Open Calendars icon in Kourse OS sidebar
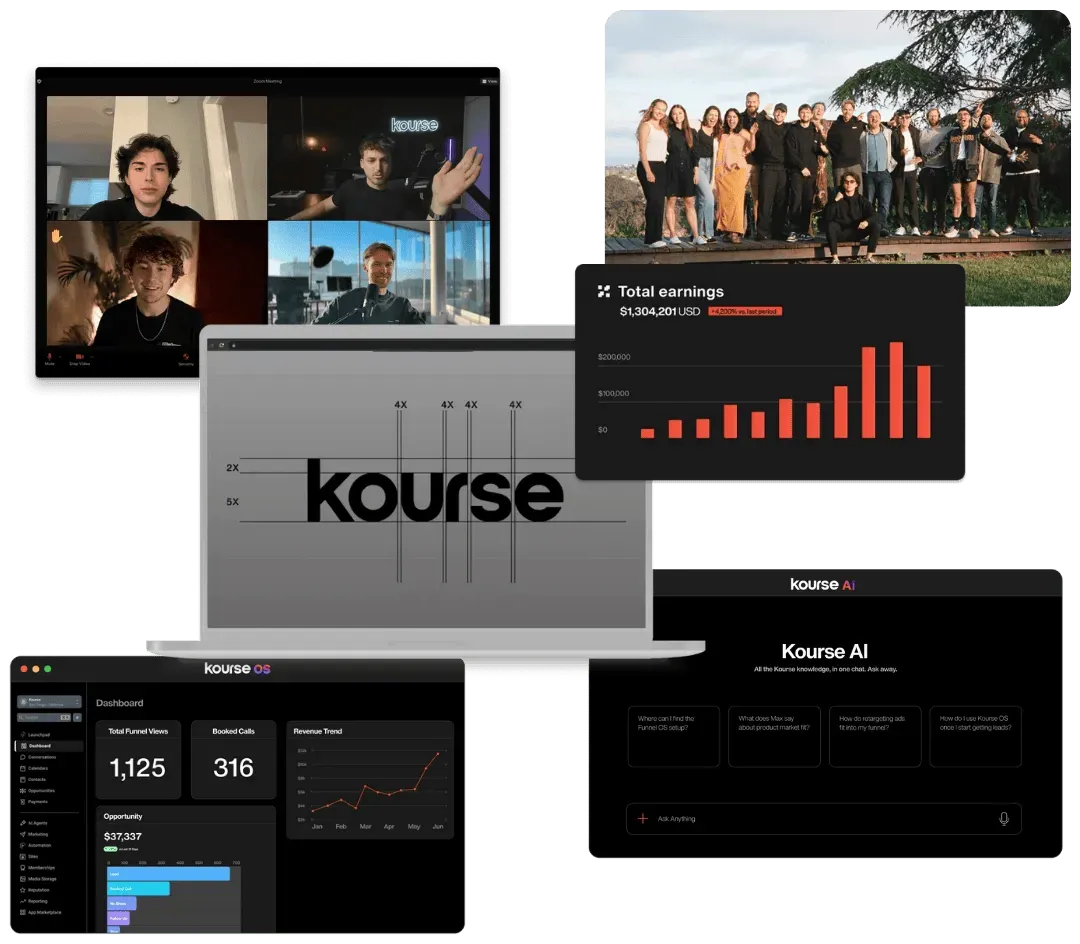This screenshot has width=1080, height=944. tap(23, 768)
